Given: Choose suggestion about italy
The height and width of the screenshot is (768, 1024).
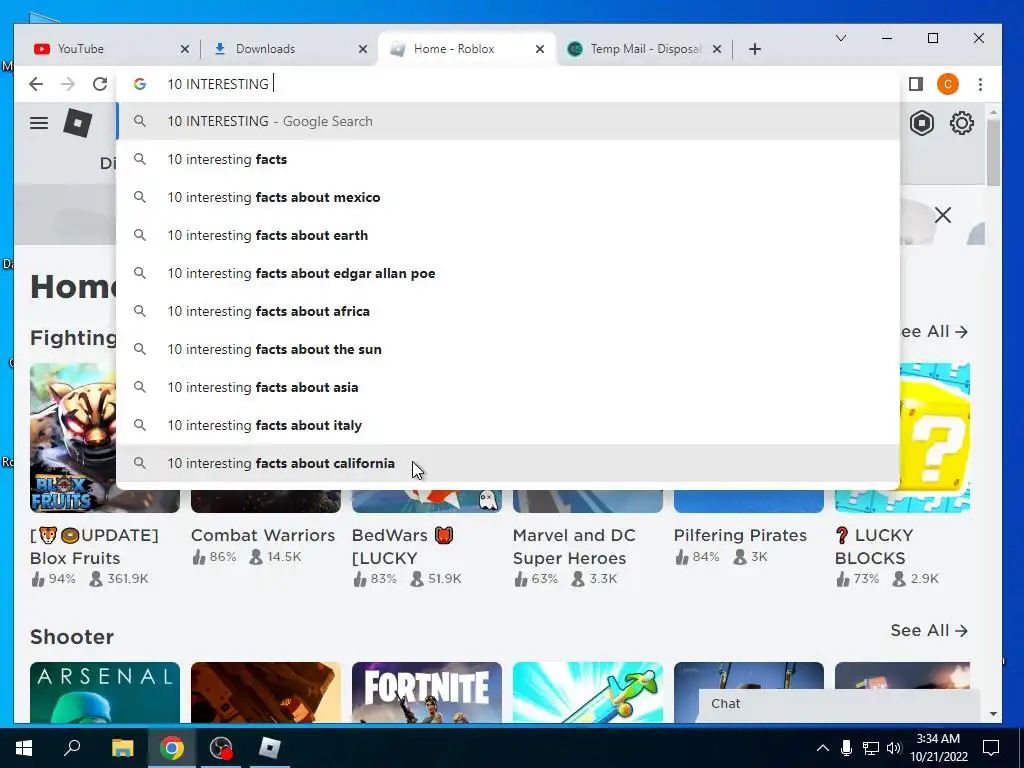Looking at the screenshot, I should [x=508, y=425].
